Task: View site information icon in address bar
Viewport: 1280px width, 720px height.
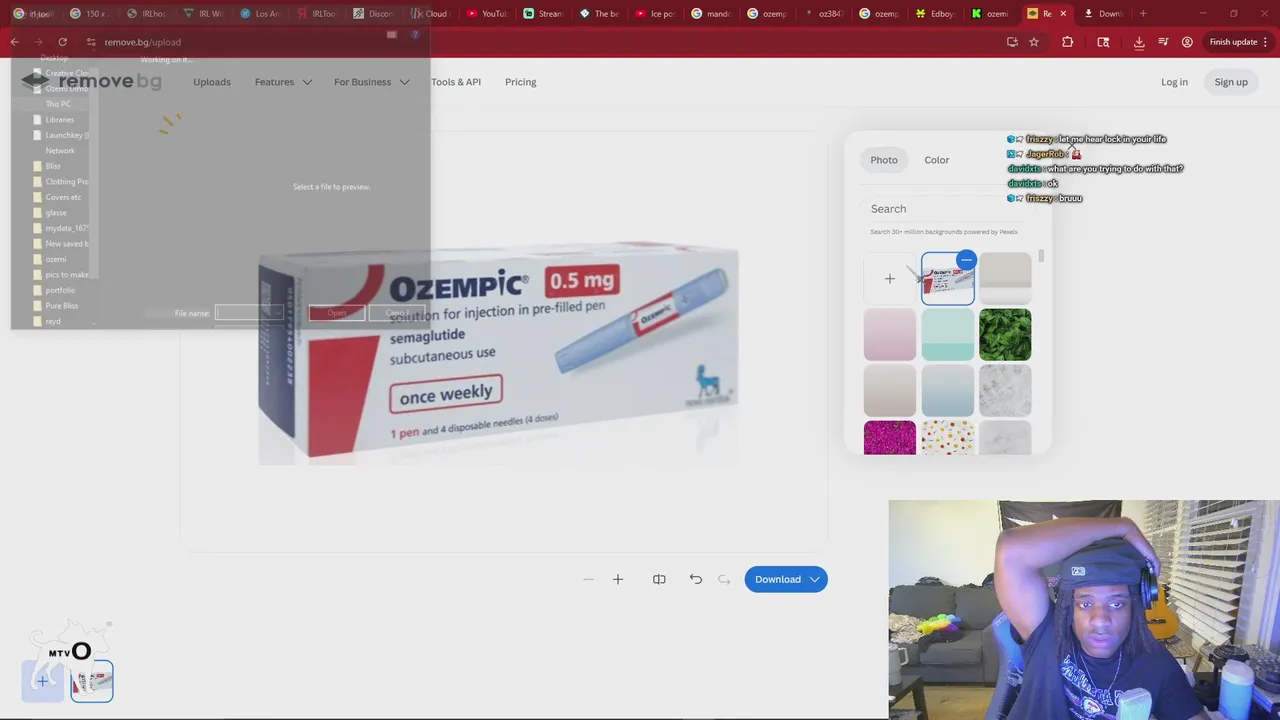Action: tap(91, 42)
